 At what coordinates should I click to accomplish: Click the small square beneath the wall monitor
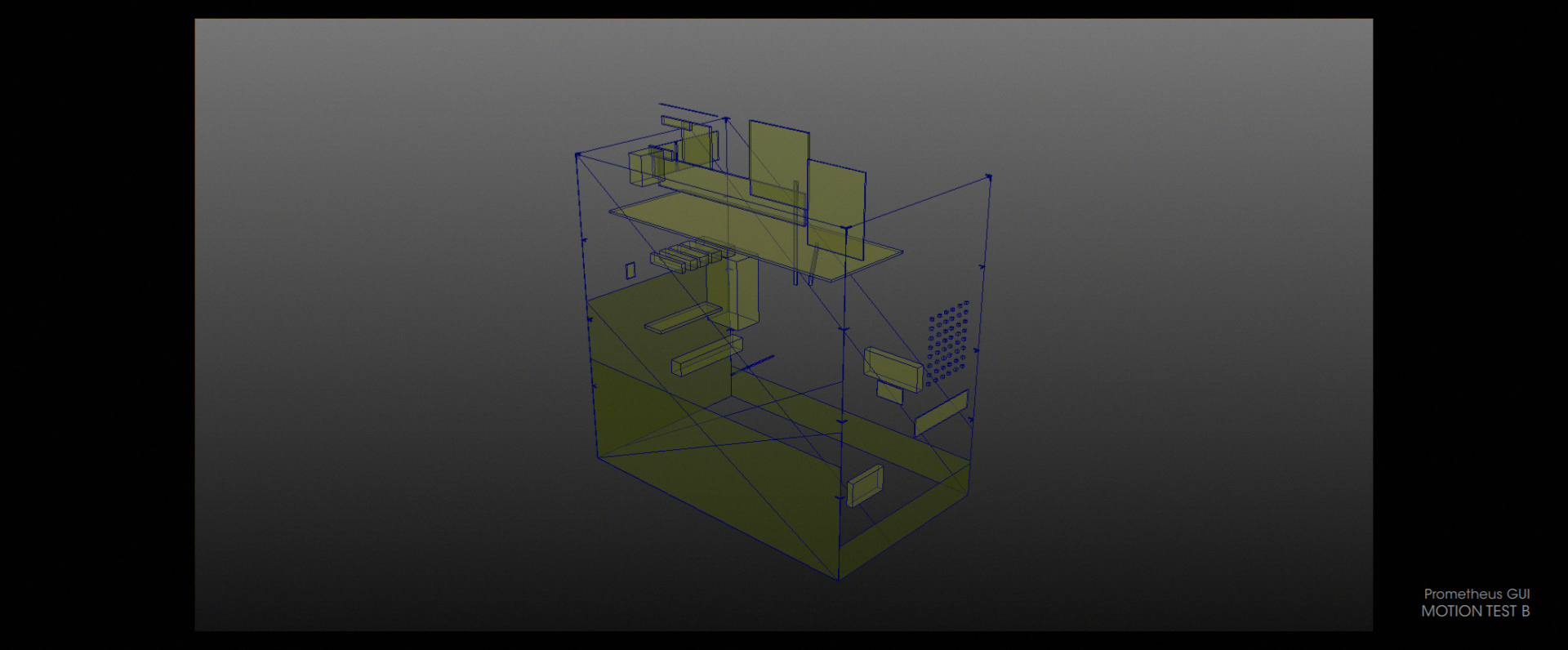click(x=889, y=392)
